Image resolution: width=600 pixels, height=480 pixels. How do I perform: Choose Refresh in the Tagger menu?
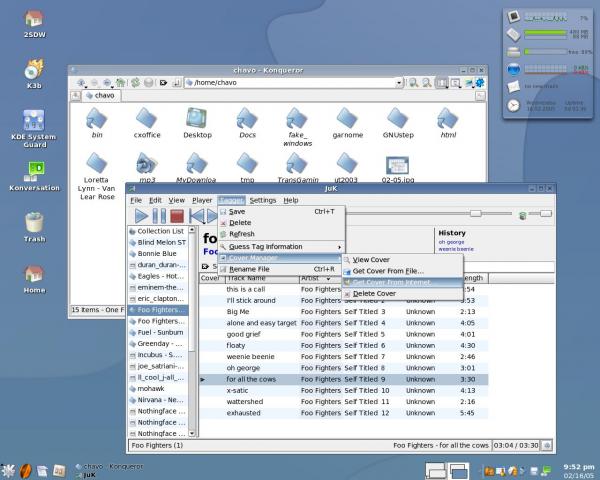pos(281,234)
